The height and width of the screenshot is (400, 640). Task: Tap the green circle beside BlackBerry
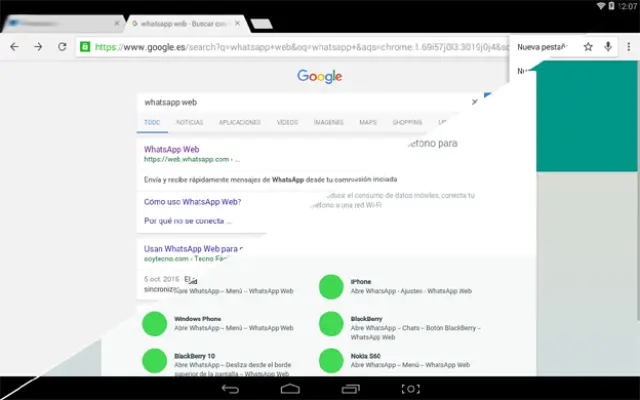pos(332,323)
